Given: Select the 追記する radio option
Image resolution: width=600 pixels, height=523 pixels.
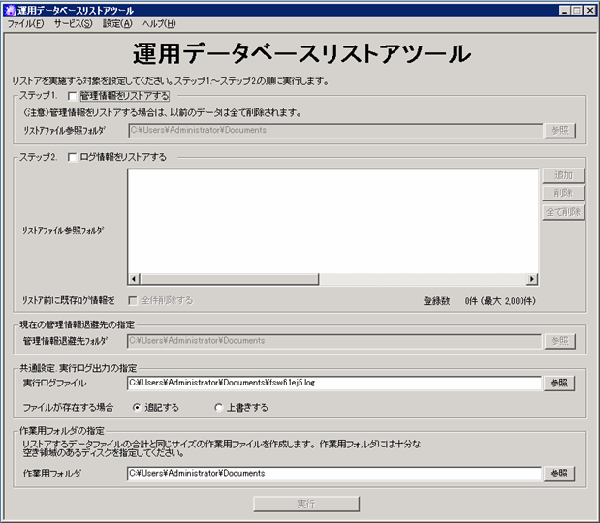Looking at the screenshot, I should tap(138, 407).
